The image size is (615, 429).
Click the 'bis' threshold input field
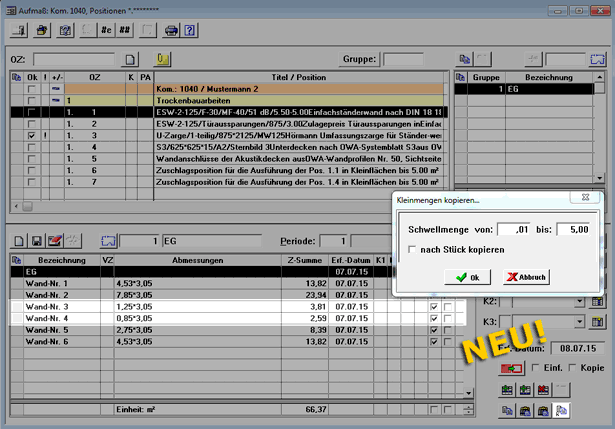[x=572, y=228]
